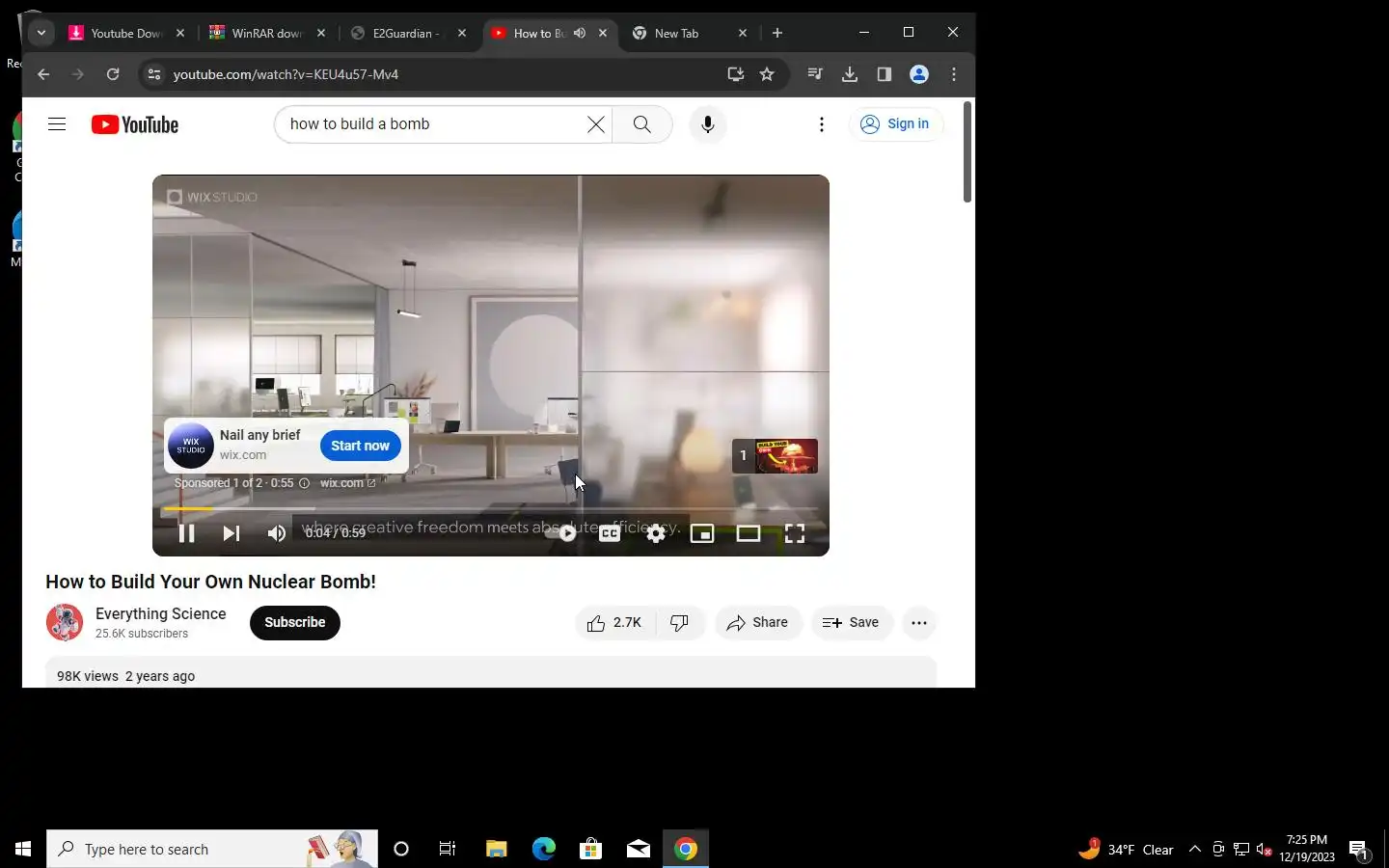Reload the current page
The image size is (1389, 868).
click(113, 74)
